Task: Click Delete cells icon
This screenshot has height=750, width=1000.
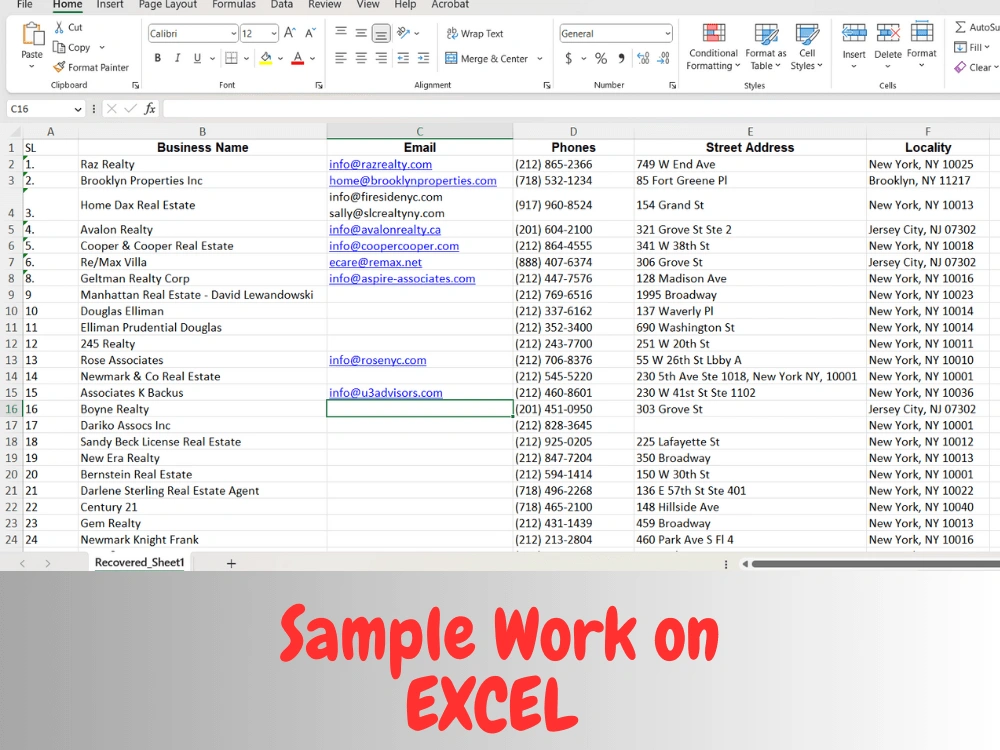Action: pyautogui.click(x=888, y=33)
